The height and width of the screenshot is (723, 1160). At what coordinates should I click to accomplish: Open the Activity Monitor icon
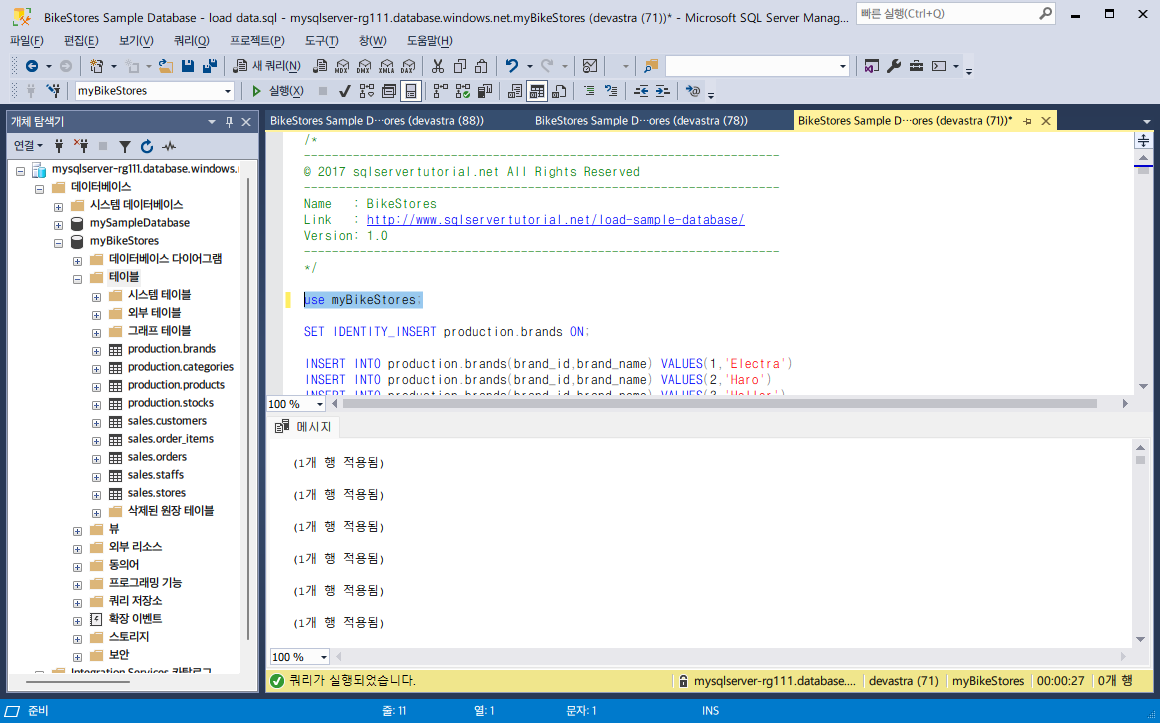point(590,67)
